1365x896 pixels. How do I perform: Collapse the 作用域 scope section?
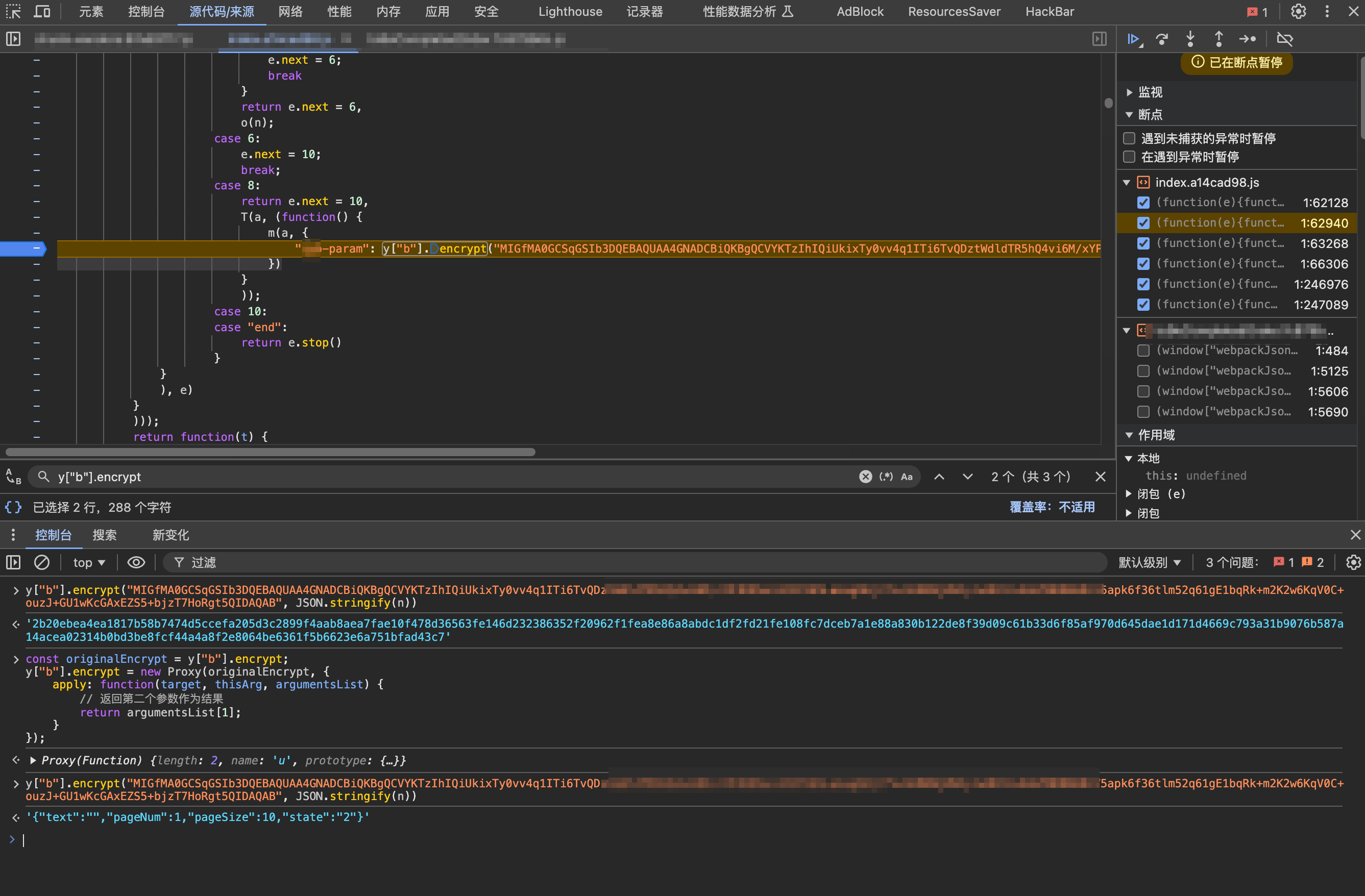[x=1129, y=435]
